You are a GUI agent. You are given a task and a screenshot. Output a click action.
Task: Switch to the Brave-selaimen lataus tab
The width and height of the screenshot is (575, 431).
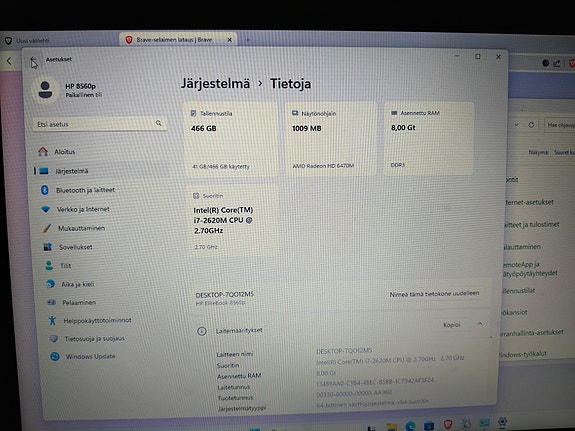(x=174, y=40)
